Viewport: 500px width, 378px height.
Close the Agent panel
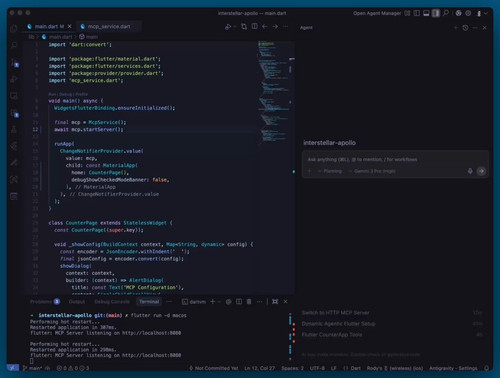[485, 28]
